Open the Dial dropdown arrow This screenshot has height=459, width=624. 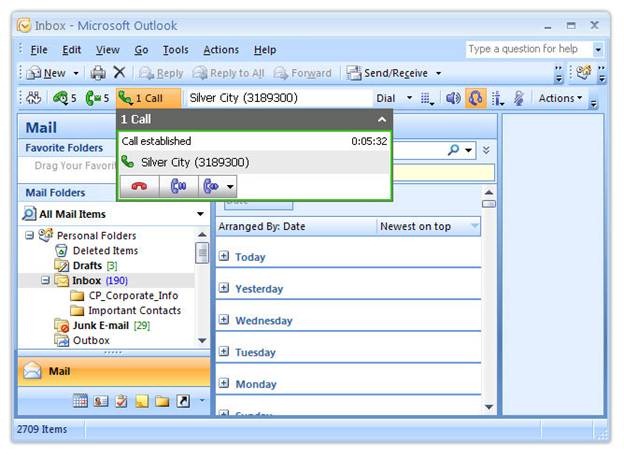(x=410, y=98)
